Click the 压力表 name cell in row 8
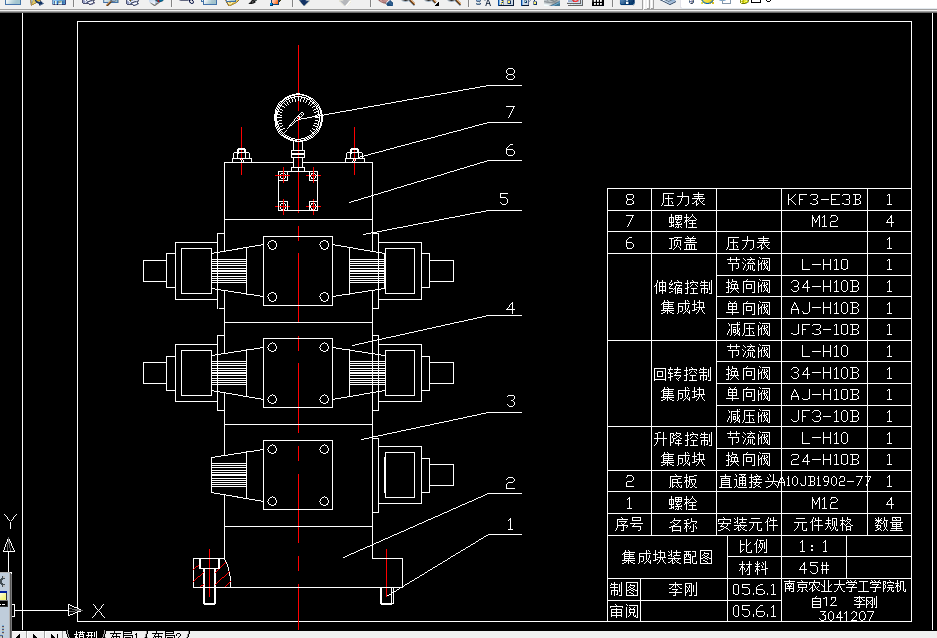Image resolution: width=937 pixels, height=638 pixels. pyautogui.click(x=683, y=200)
